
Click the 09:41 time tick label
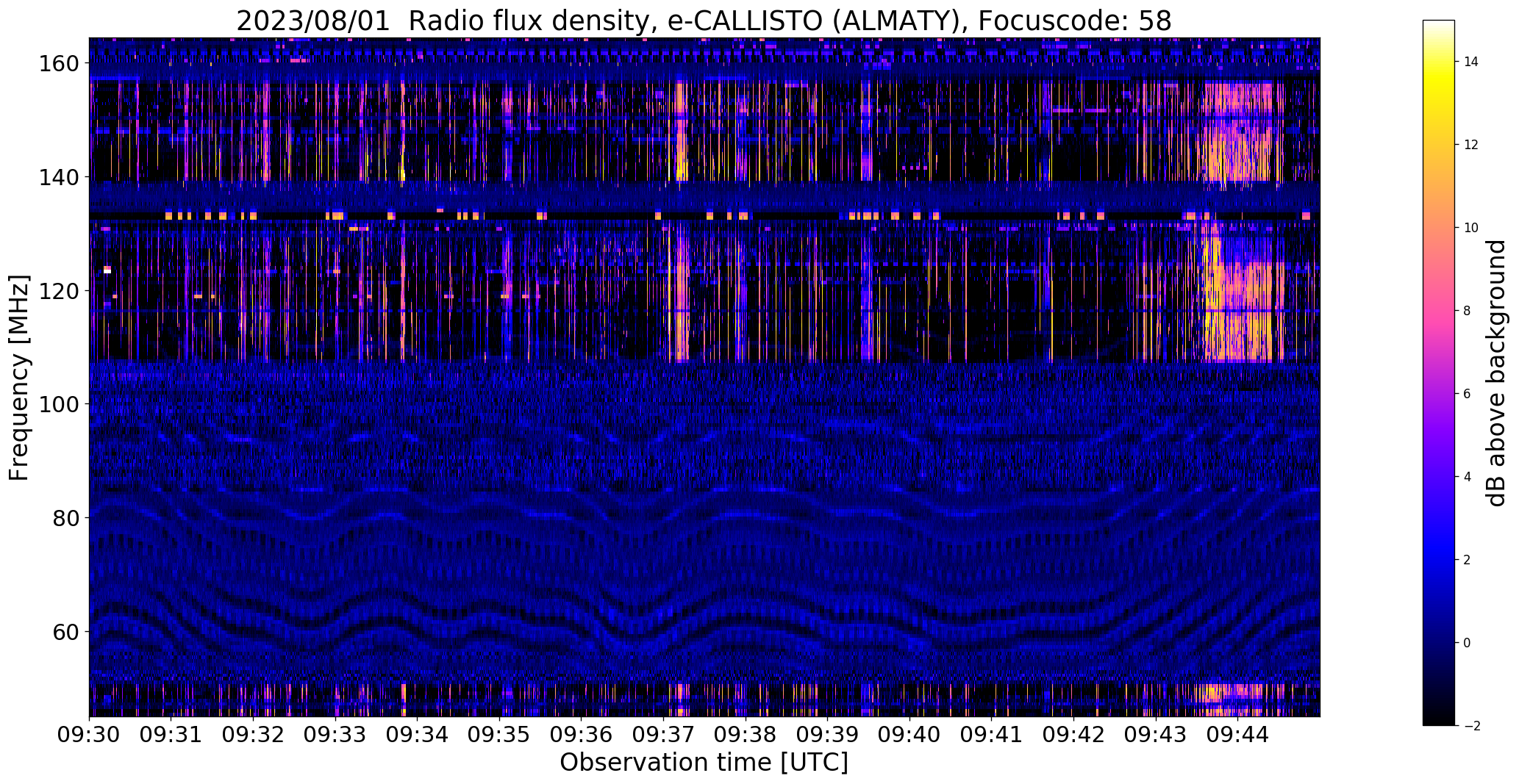(992, 733)
